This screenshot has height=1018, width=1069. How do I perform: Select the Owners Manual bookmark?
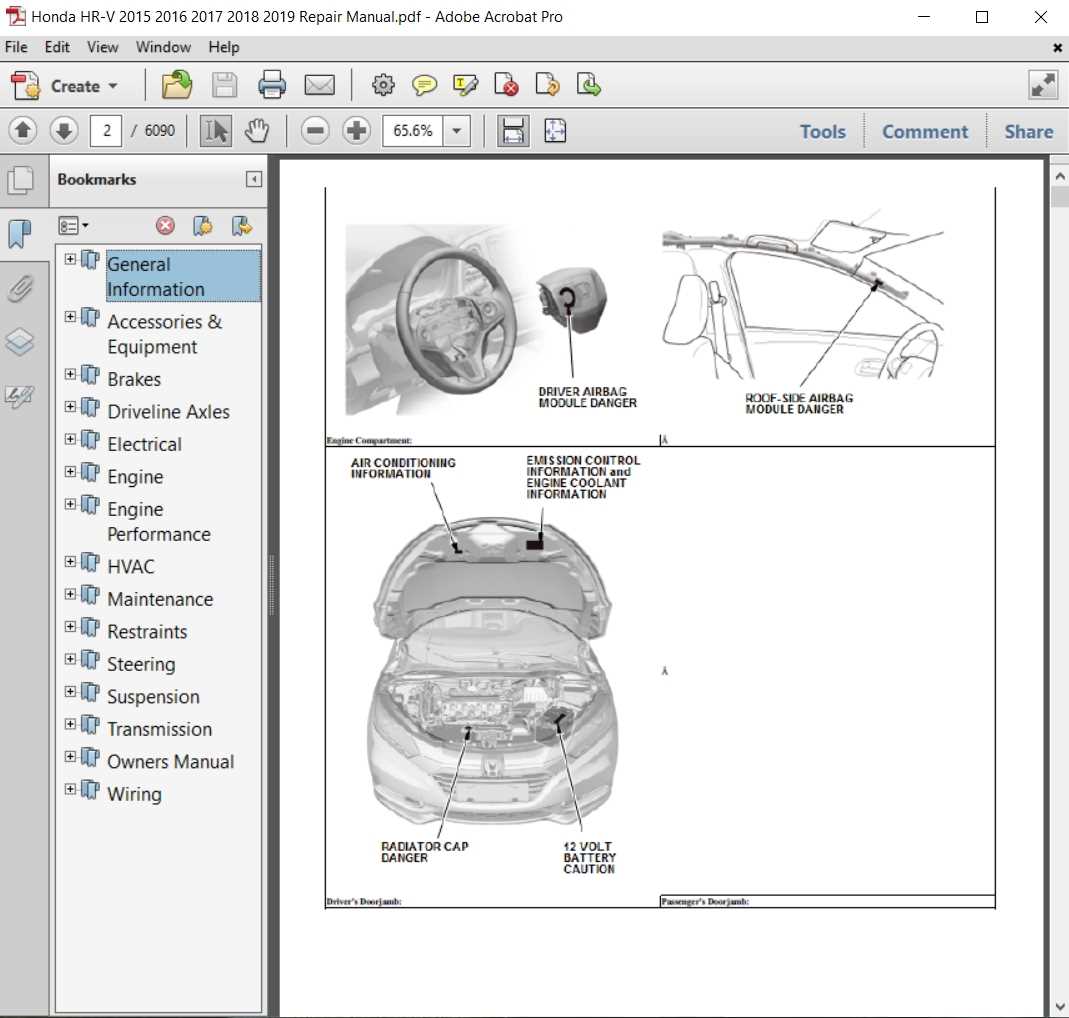point(170,762)
